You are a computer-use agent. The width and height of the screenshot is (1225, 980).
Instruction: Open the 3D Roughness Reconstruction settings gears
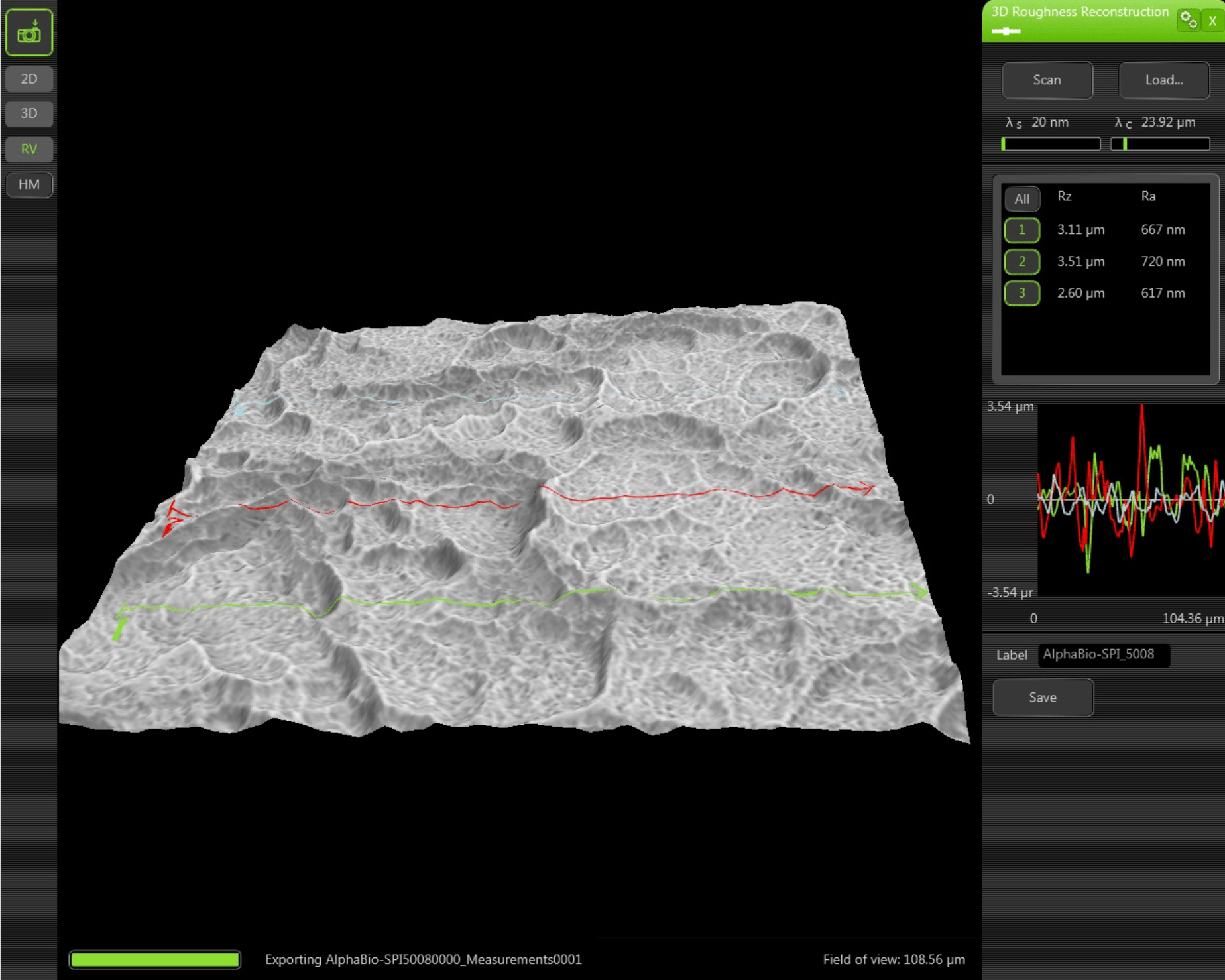tap(1188, 20)
